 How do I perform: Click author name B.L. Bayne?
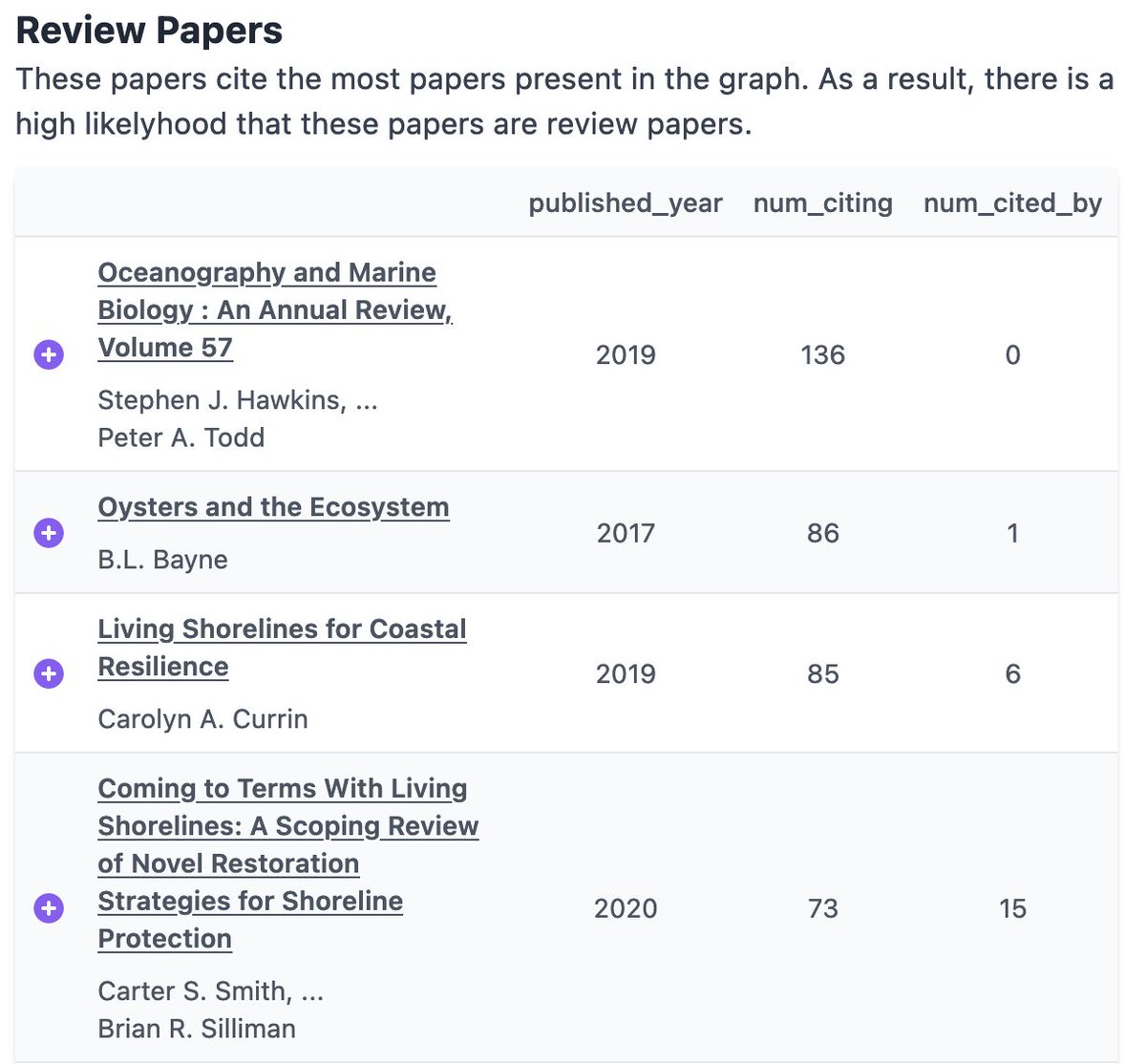[x=162, y=560]
